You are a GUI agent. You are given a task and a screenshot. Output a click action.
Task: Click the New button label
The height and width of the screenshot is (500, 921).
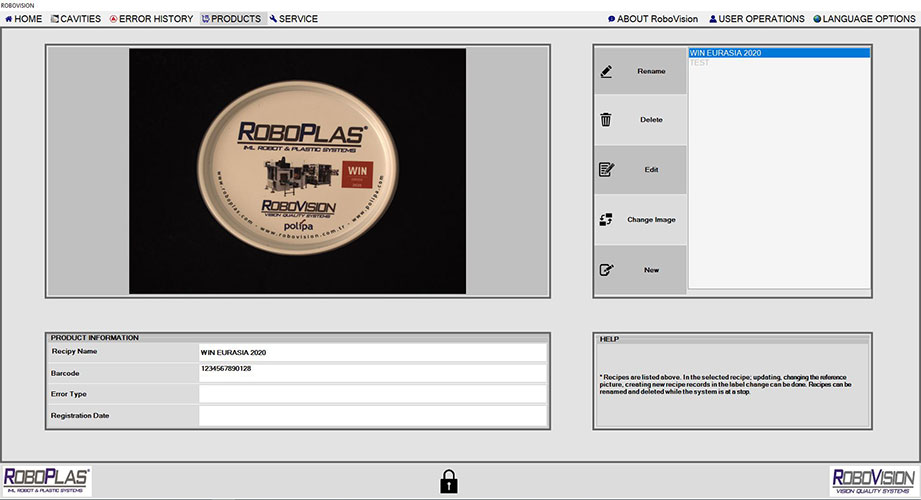[651, 270]
